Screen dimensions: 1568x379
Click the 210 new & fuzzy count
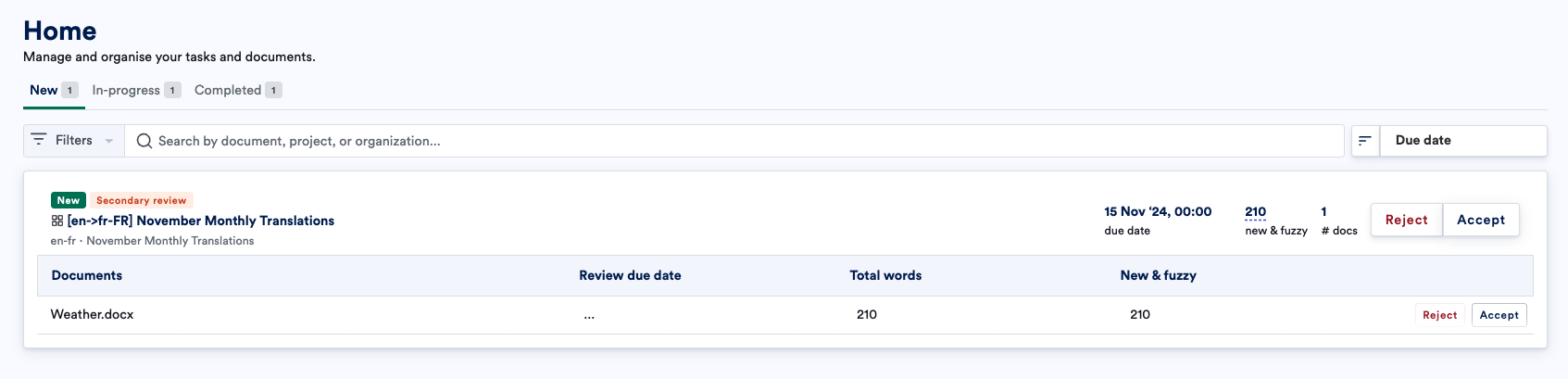(x=1256, y=212)
